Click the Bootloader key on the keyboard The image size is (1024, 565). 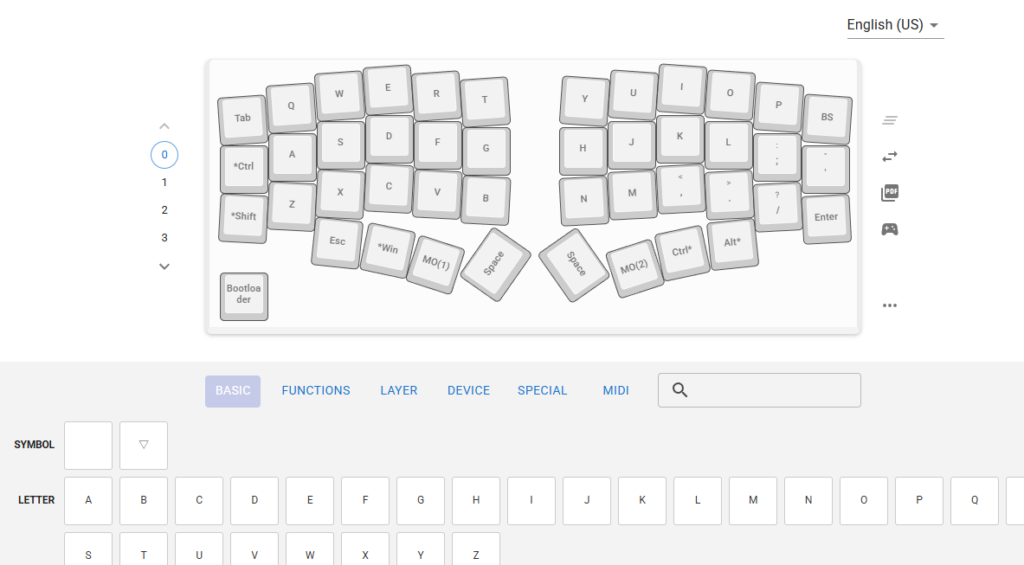pyautogui.click(x=243, y=295)
